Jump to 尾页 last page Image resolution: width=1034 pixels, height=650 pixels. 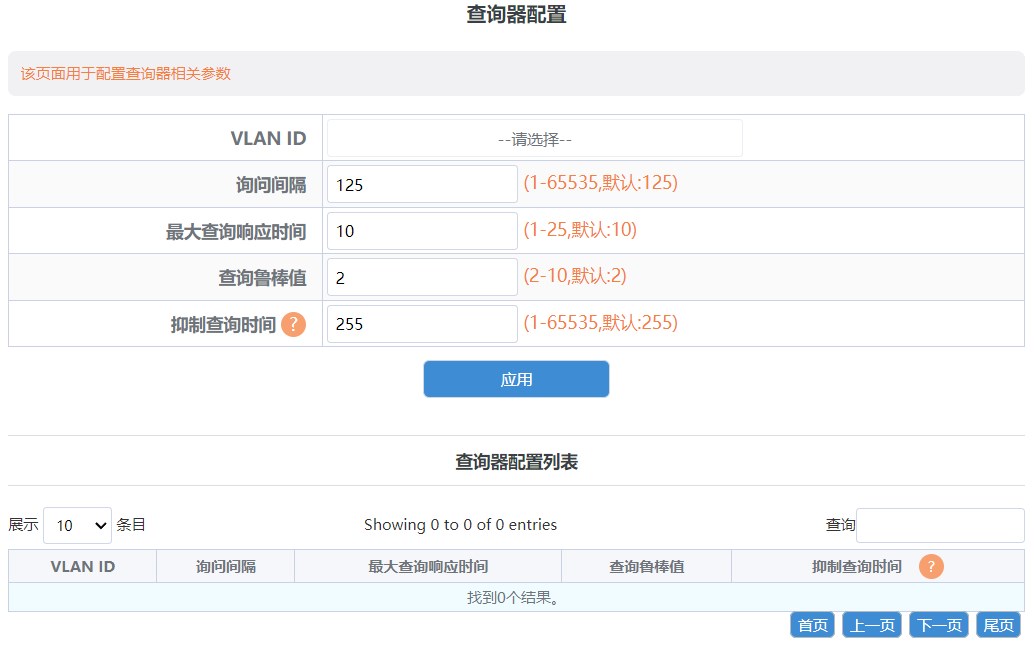pos(998,625)
